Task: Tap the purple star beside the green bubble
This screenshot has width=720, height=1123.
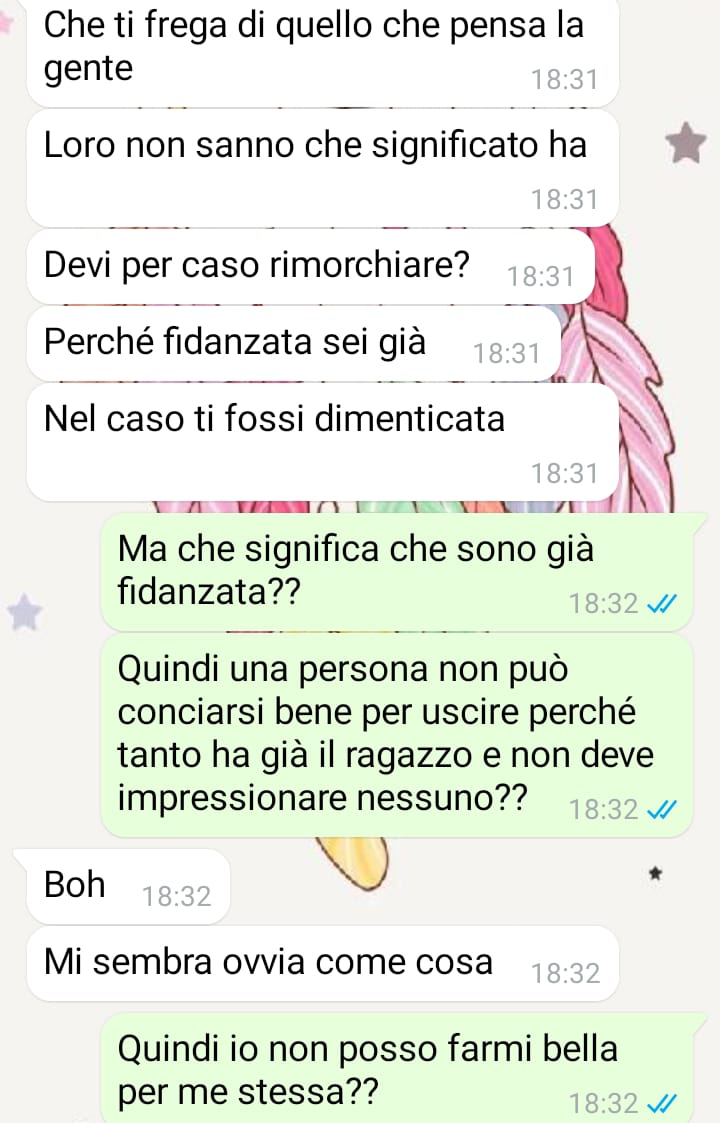Action: 24,612
